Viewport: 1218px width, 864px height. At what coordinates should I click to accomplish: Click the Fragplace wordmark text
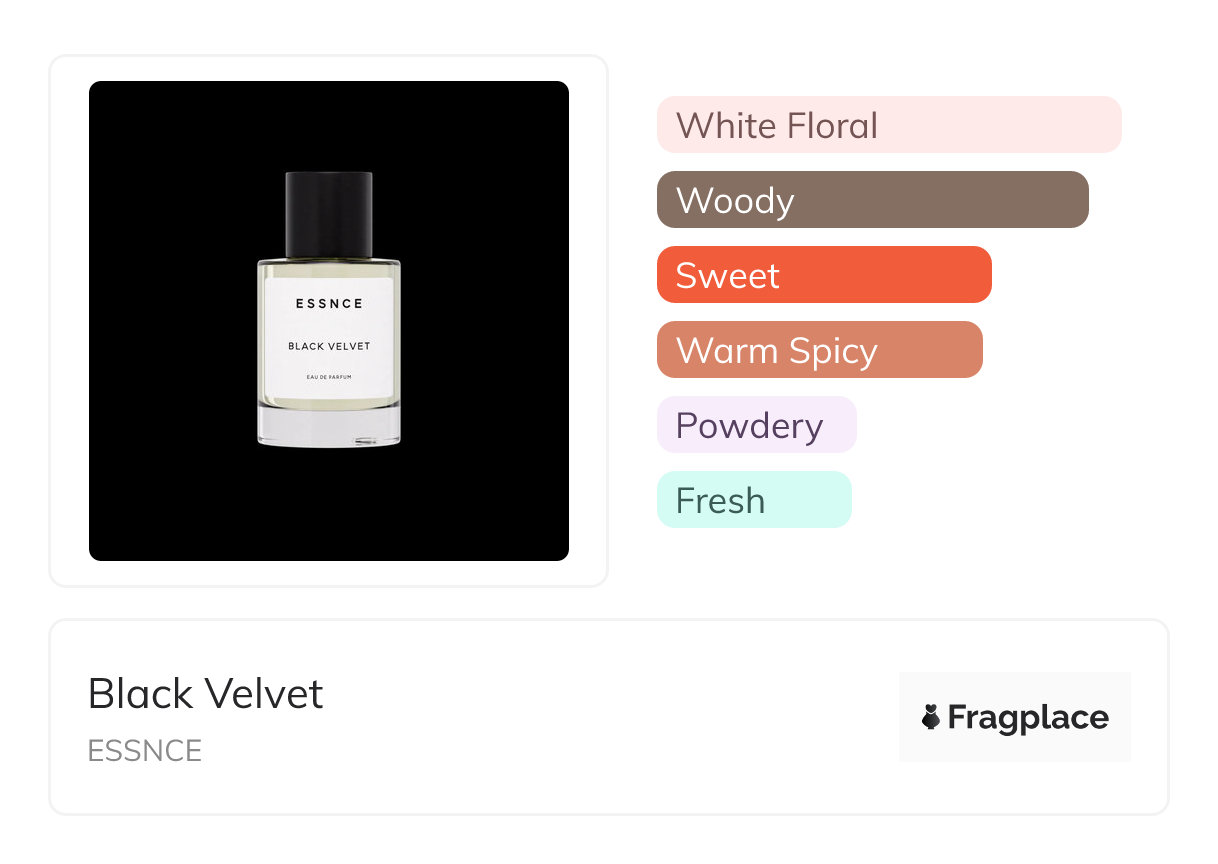point(1028,717)
